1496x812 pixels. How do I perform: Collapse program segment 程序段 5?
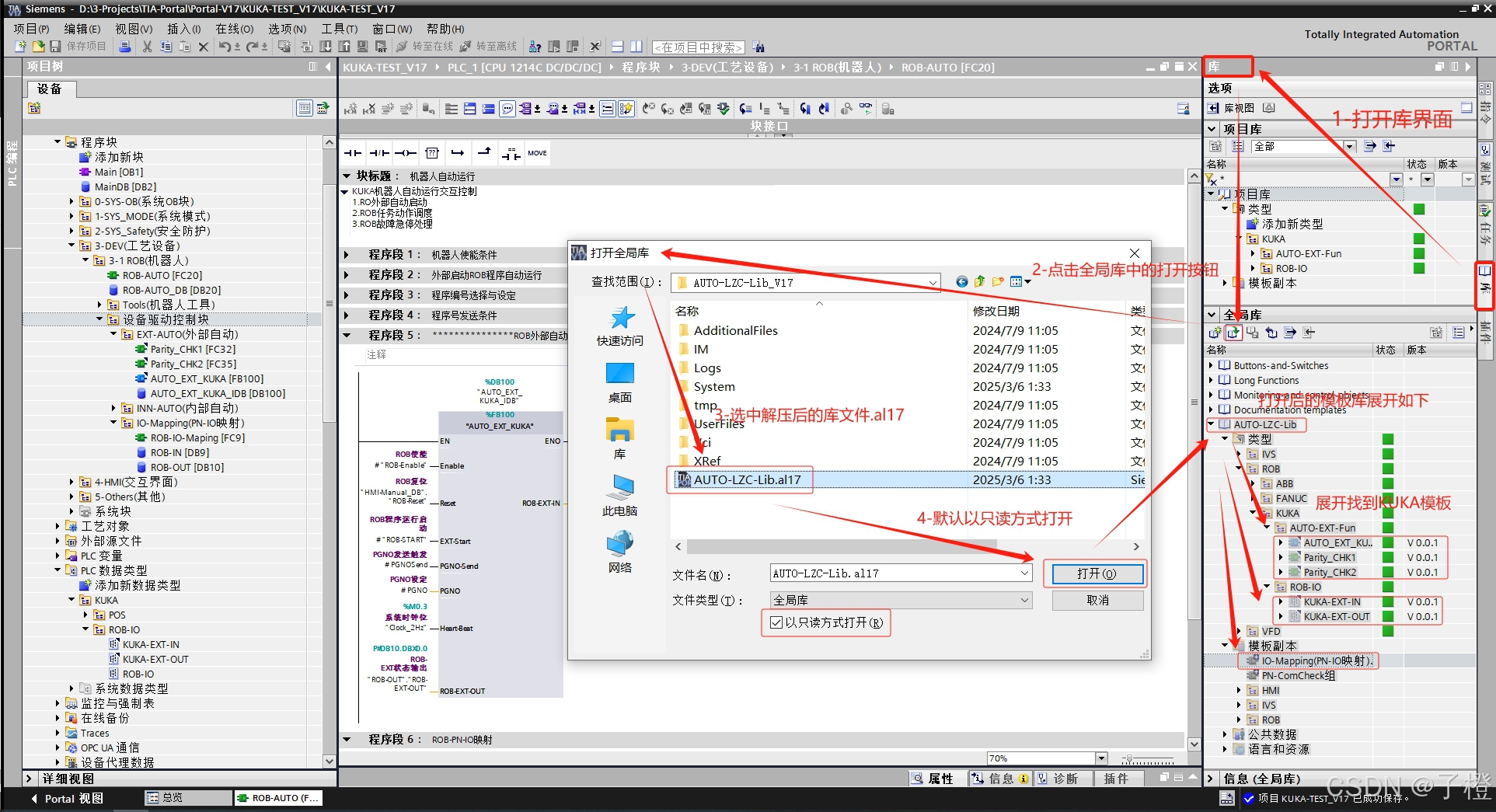(x=347, y=336)
